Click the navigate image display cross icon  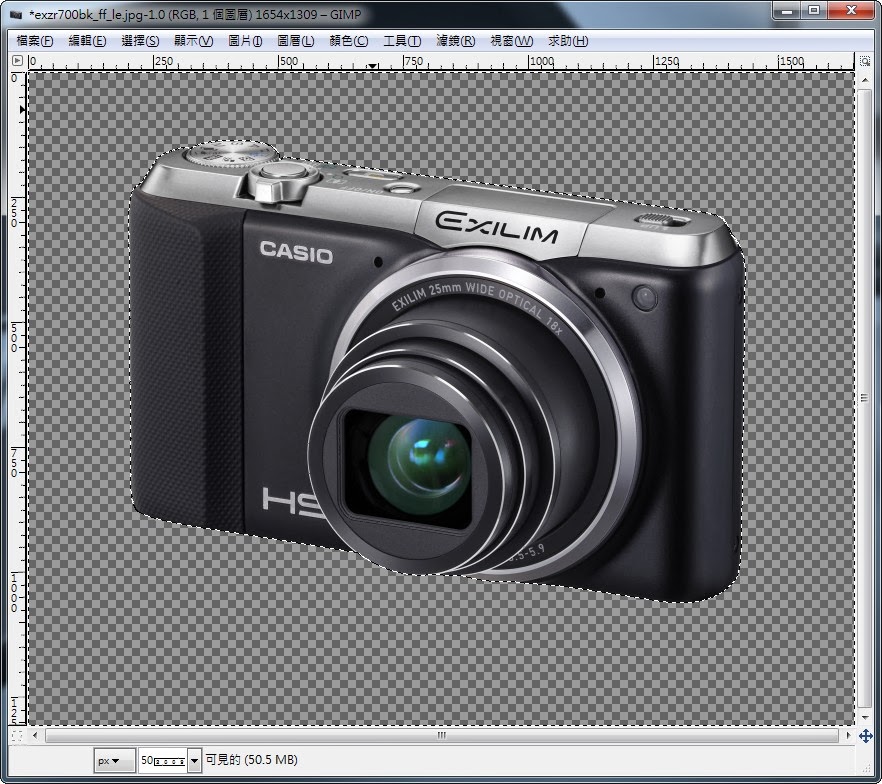[865, 736]
